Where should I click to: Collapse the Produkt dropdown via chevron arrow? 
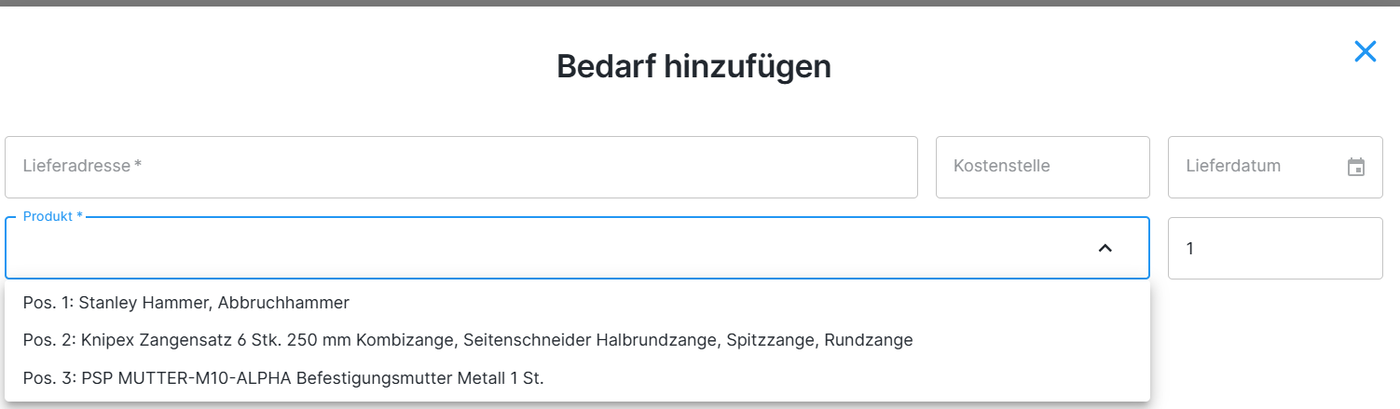coord(1105,248)
